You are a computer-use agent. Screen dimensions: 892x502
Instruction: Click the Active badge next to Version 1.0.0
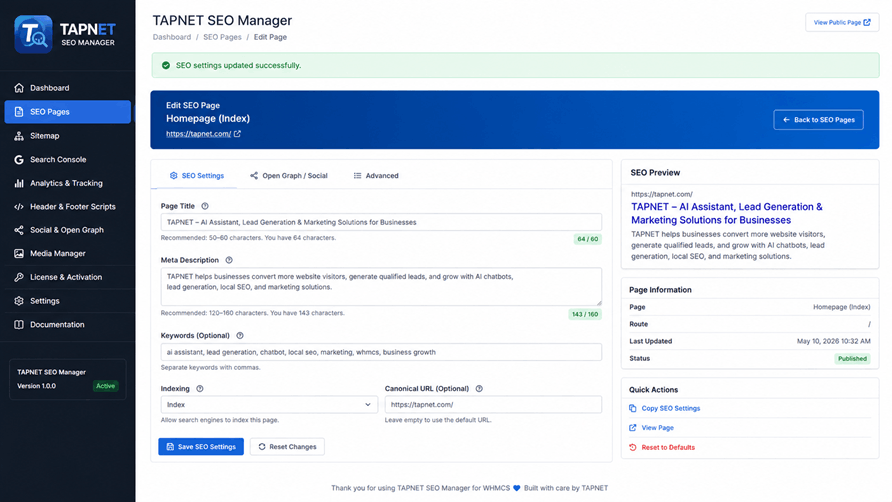click(105, 386)
